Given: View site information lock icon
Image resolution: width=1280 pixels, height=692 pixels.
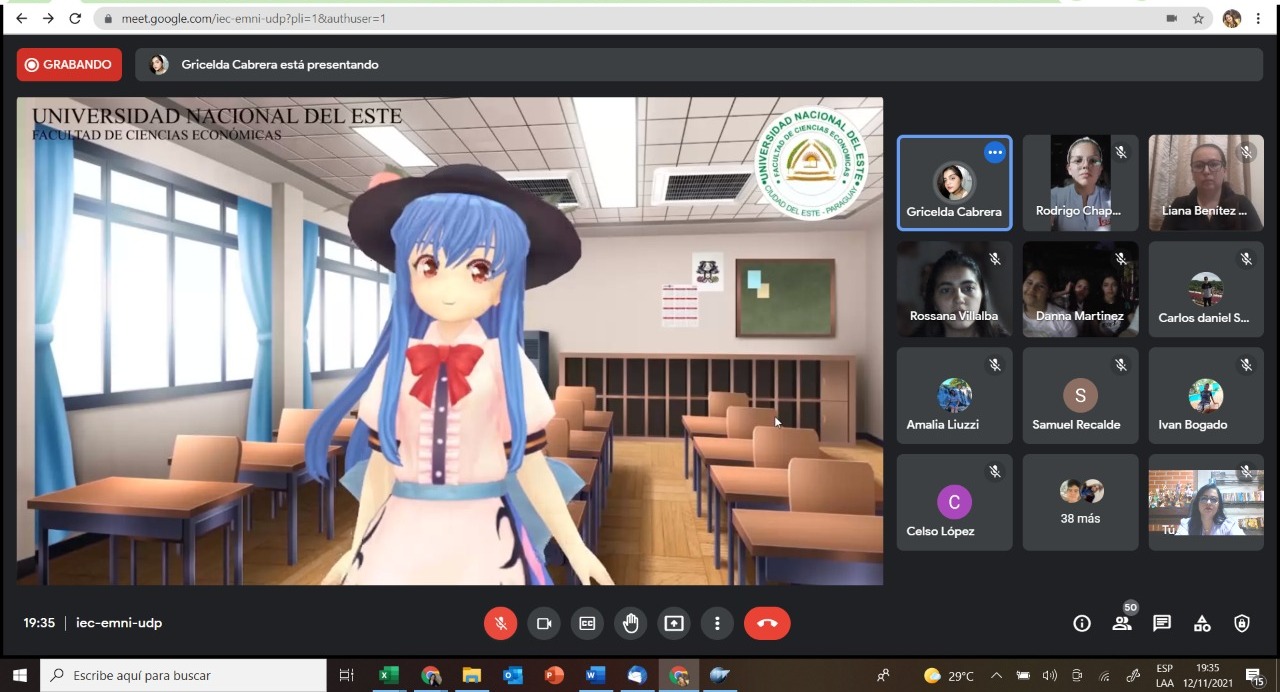Looking at the screenshot, I should tap(108, 18).
